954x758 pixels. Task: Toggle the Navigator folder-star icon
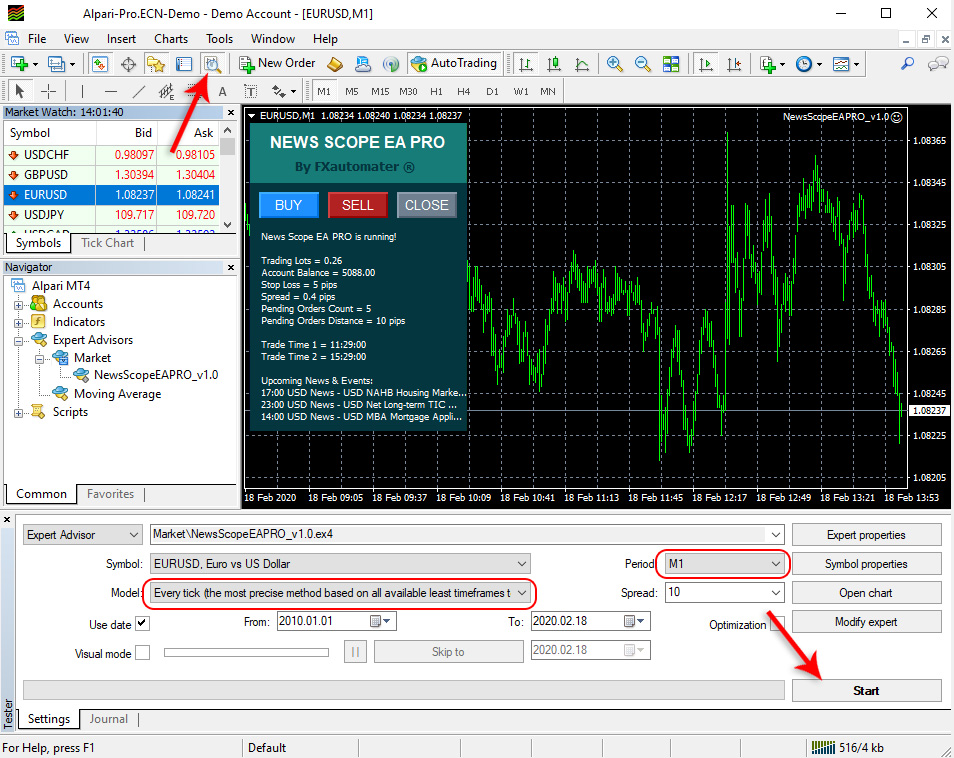[156, 64]
